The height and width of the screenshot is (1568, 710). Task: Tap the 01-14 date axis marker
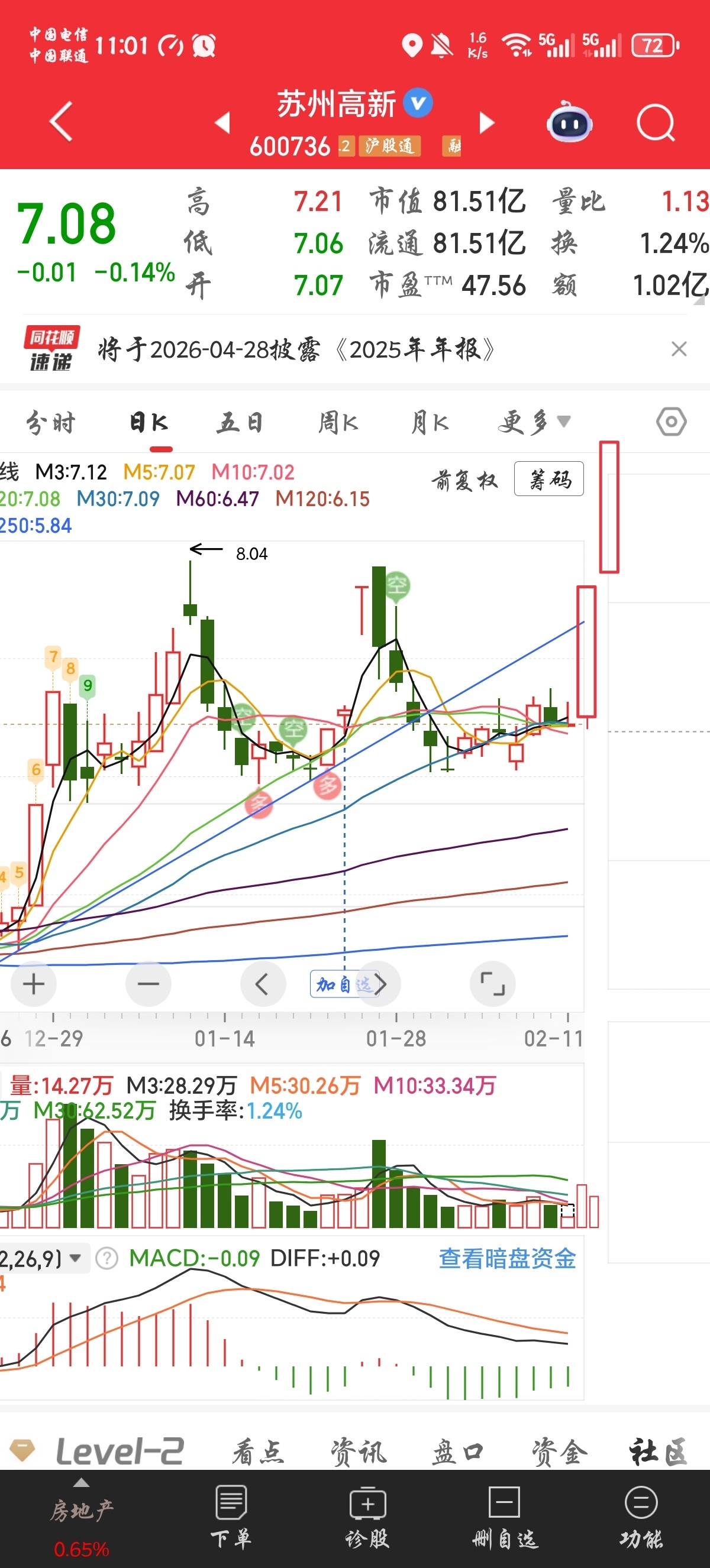coord(225,1038)
